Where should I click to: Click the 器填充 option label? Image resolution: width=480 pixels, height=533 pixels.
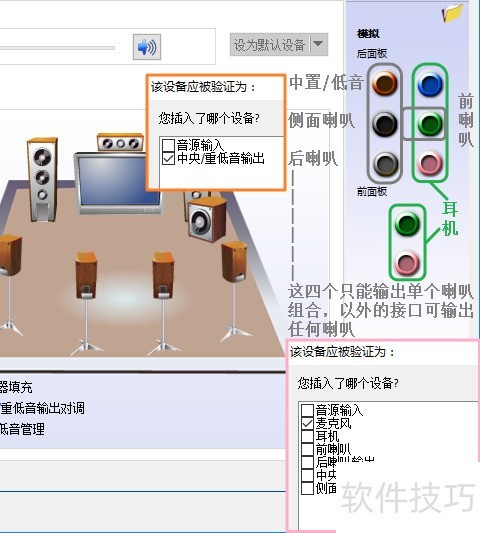click(x=16, y=387)
